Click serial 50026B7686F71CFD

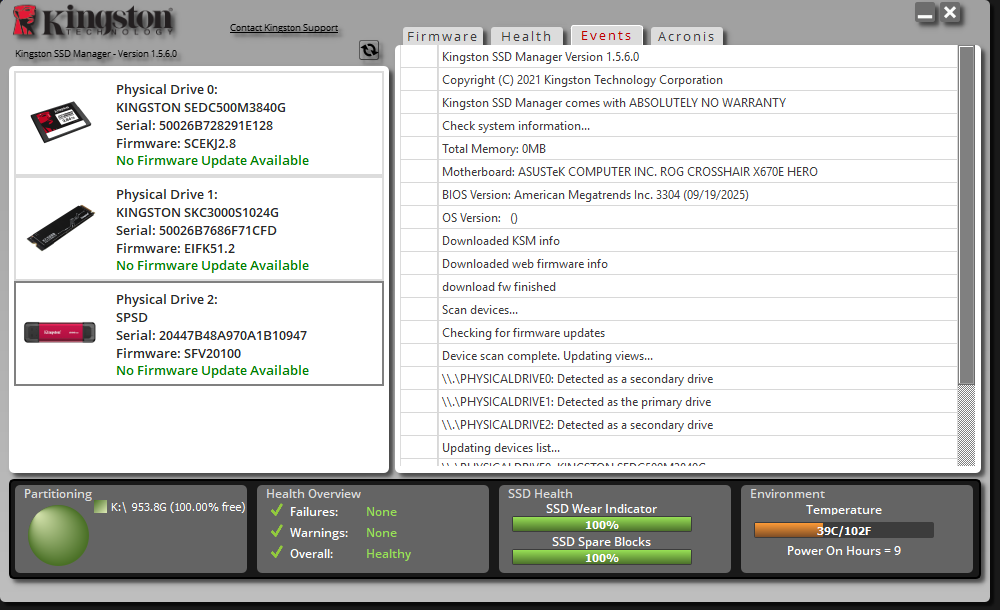tap(196, 230)
